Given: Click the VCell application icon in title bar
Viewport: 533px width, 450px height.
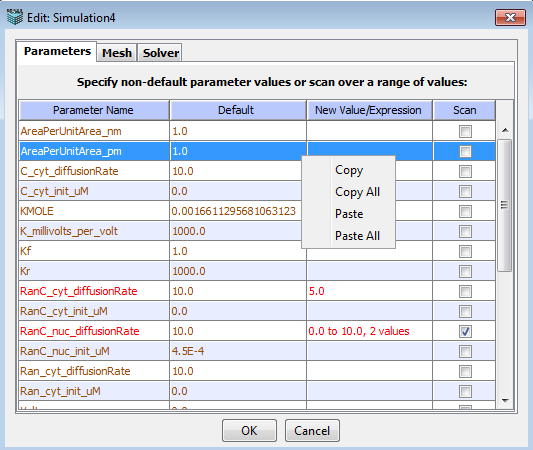Looking at the screenshot, I should tap(15, 17).
